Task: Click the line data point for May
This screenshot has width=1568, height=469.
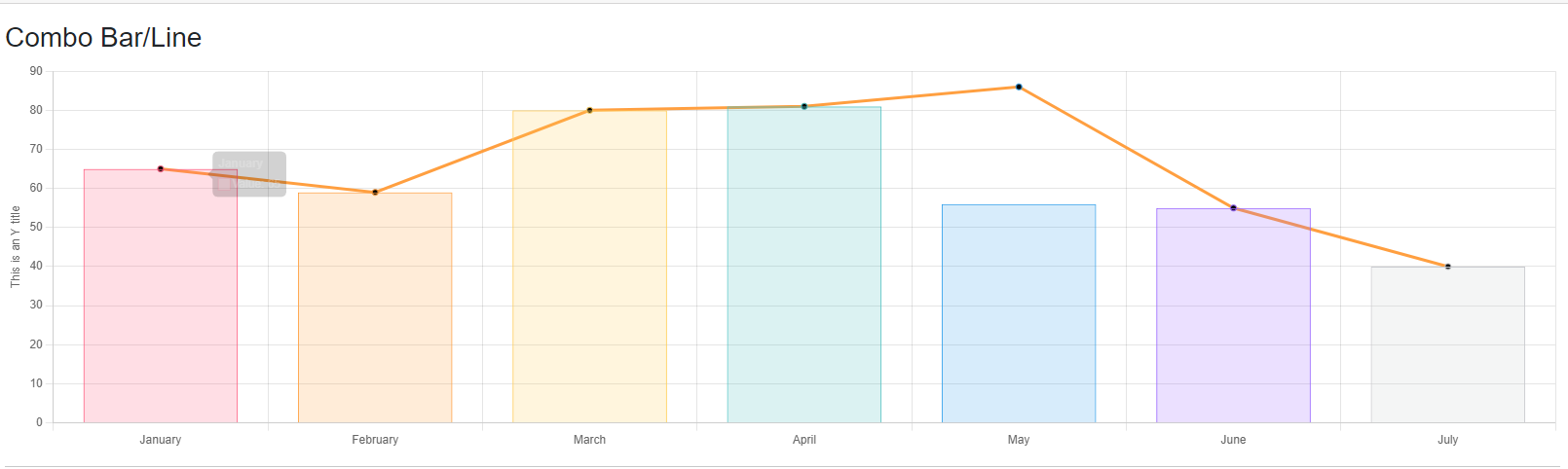Action: [x=1019, y=87]
